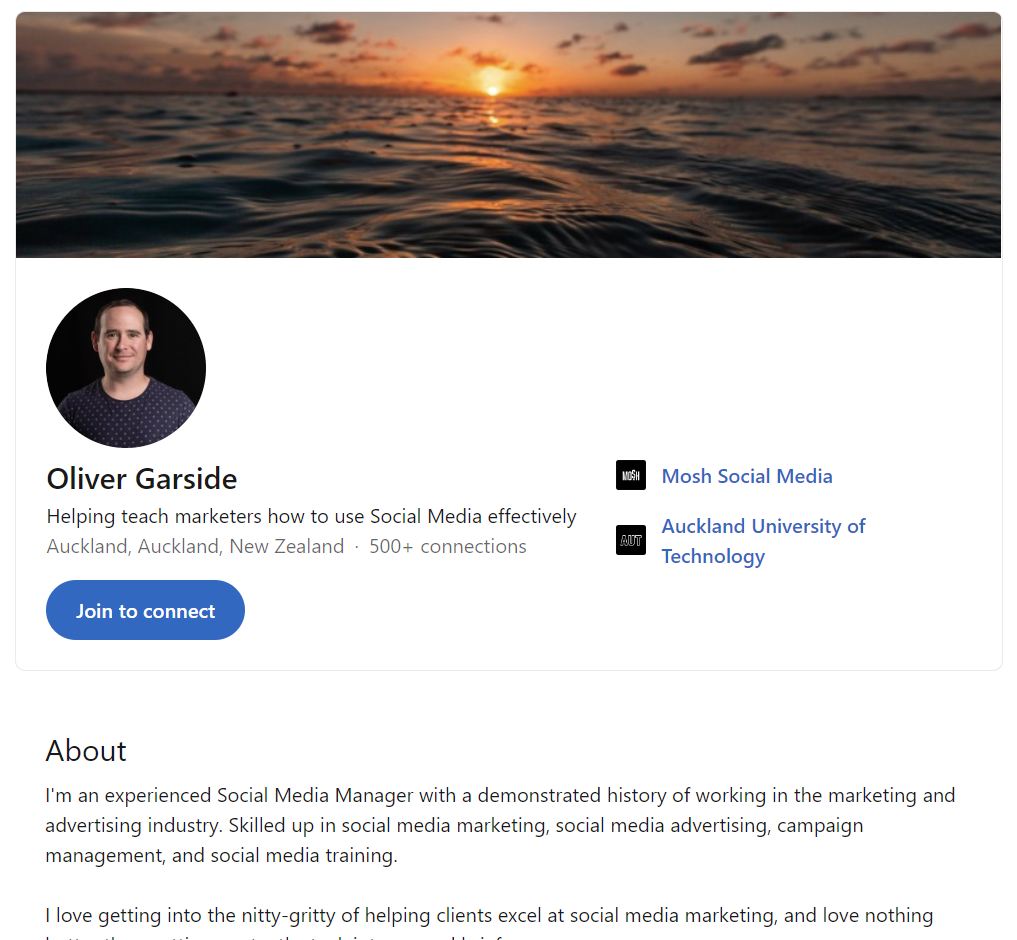1017x940 pixels.
Task: Click the rippling water in the cover image
Action: click(508, 188)
